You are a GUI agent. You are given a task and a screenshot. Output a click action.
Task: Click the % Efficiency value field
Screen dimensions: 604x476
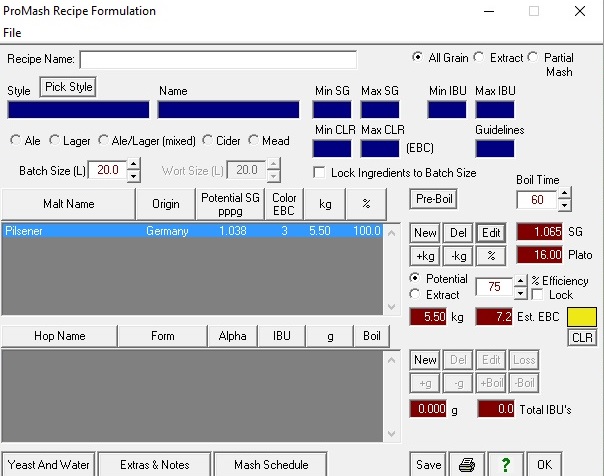pyautogui.click(x=494, y=287)
